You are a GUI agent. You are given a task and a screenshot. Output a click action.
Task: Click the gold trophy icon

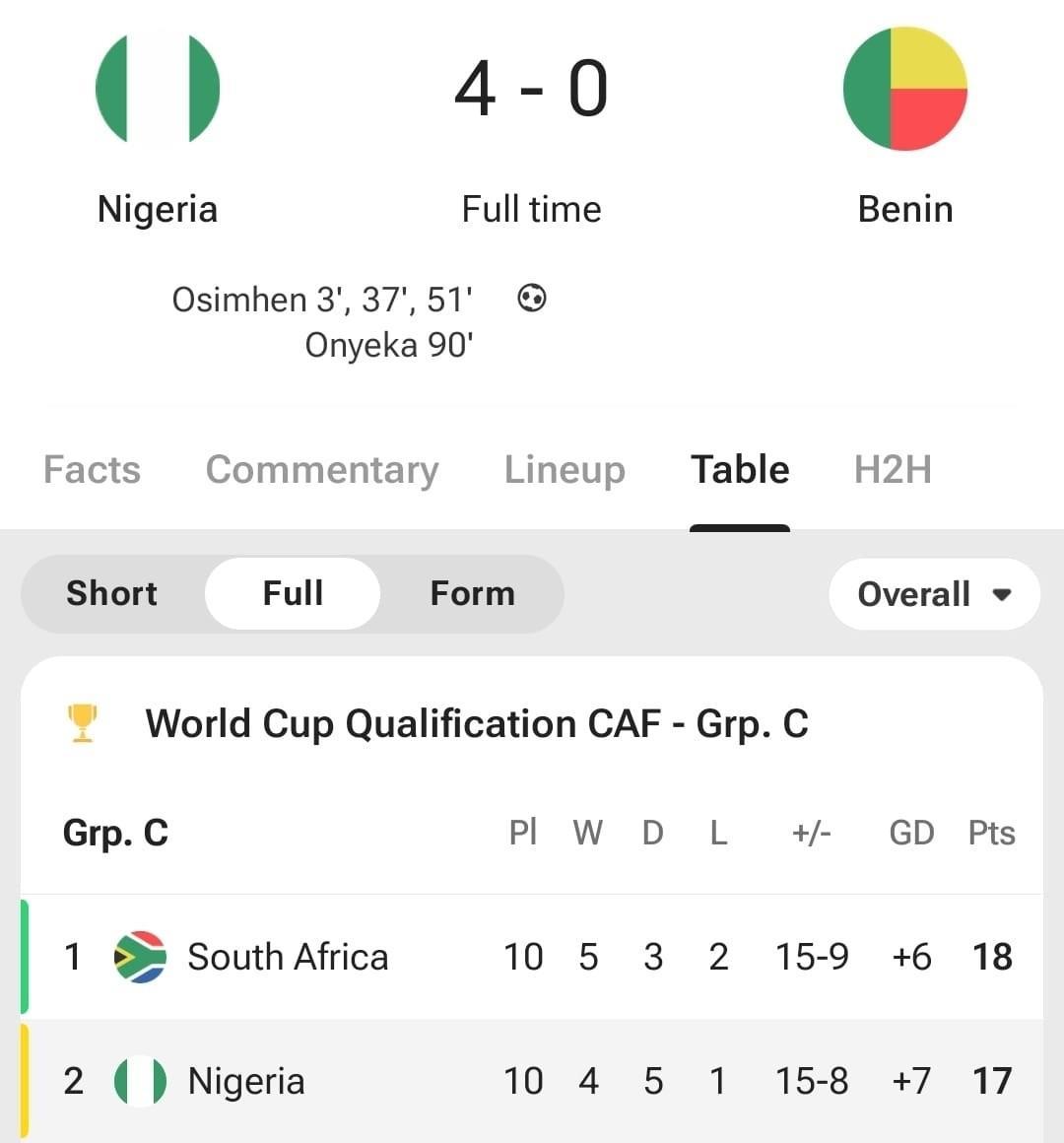point(83,723)
